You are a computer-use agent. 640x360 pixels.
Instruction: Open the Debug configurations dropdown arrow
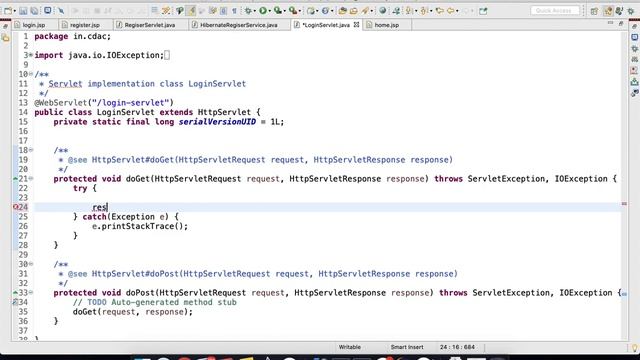coord(254,11)
